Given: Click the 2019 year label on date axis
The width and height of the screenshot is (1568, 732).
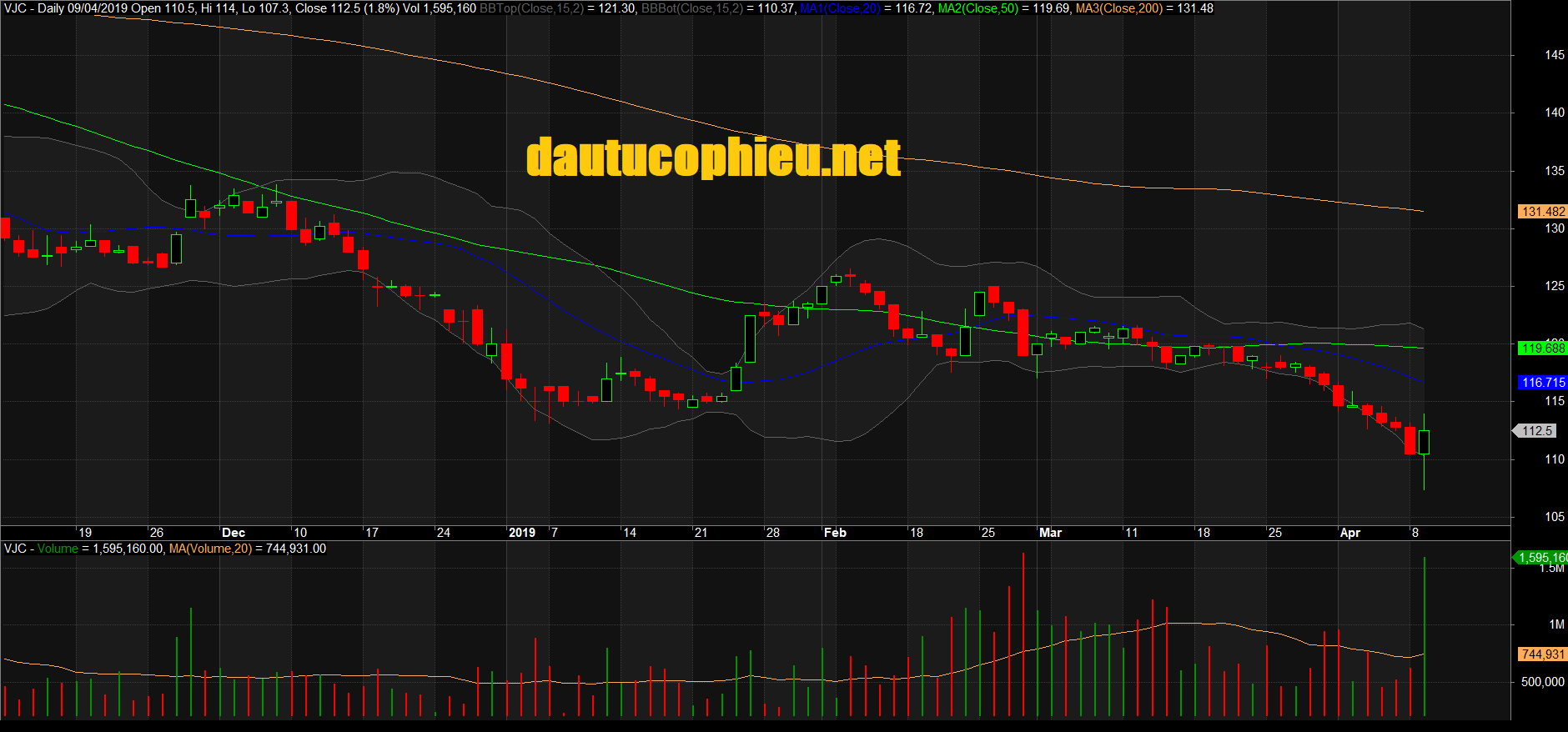Looking at the screenshot, I should tap(522, 533).
